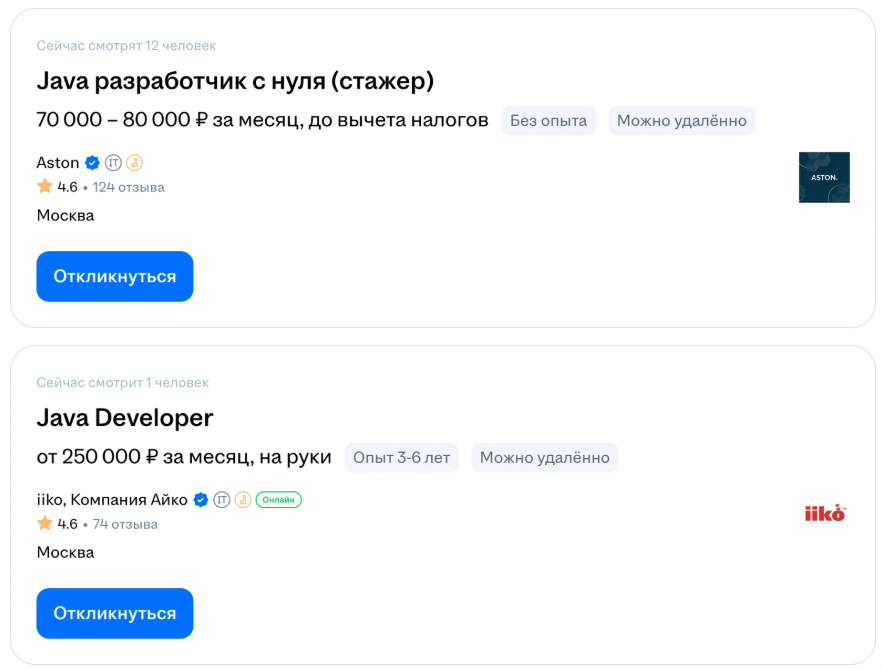Viewport: 883px width, 670px height.
Task: Visit 'iiko, Компания Айко' employer page
Action: (x=112, y=500)
